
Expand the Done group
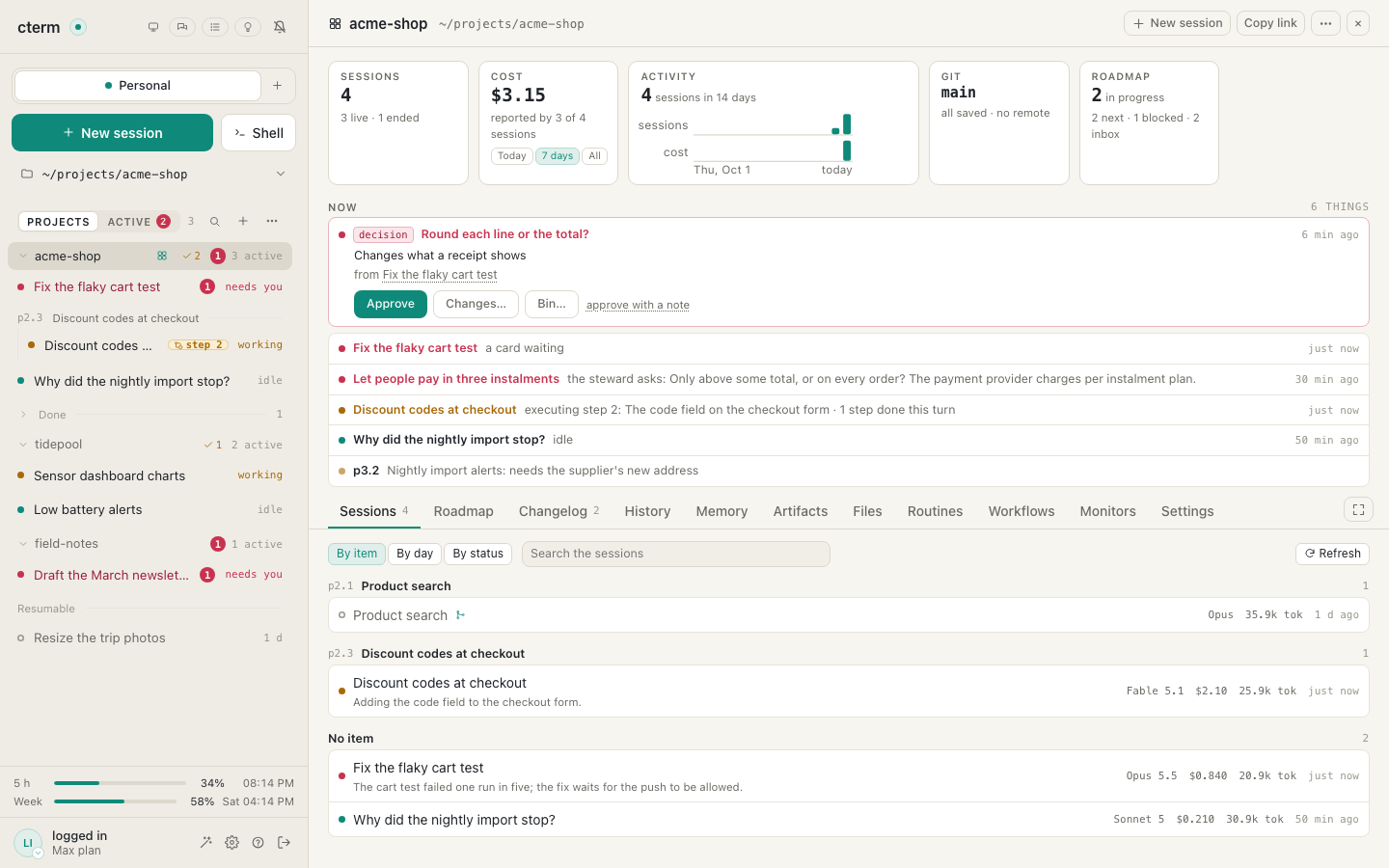tap(23, 415)
